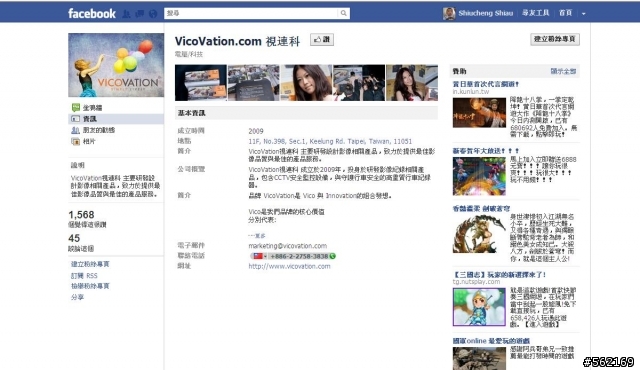
Task: Expand the 'more' link under description
Action: [x=257, y=236]
